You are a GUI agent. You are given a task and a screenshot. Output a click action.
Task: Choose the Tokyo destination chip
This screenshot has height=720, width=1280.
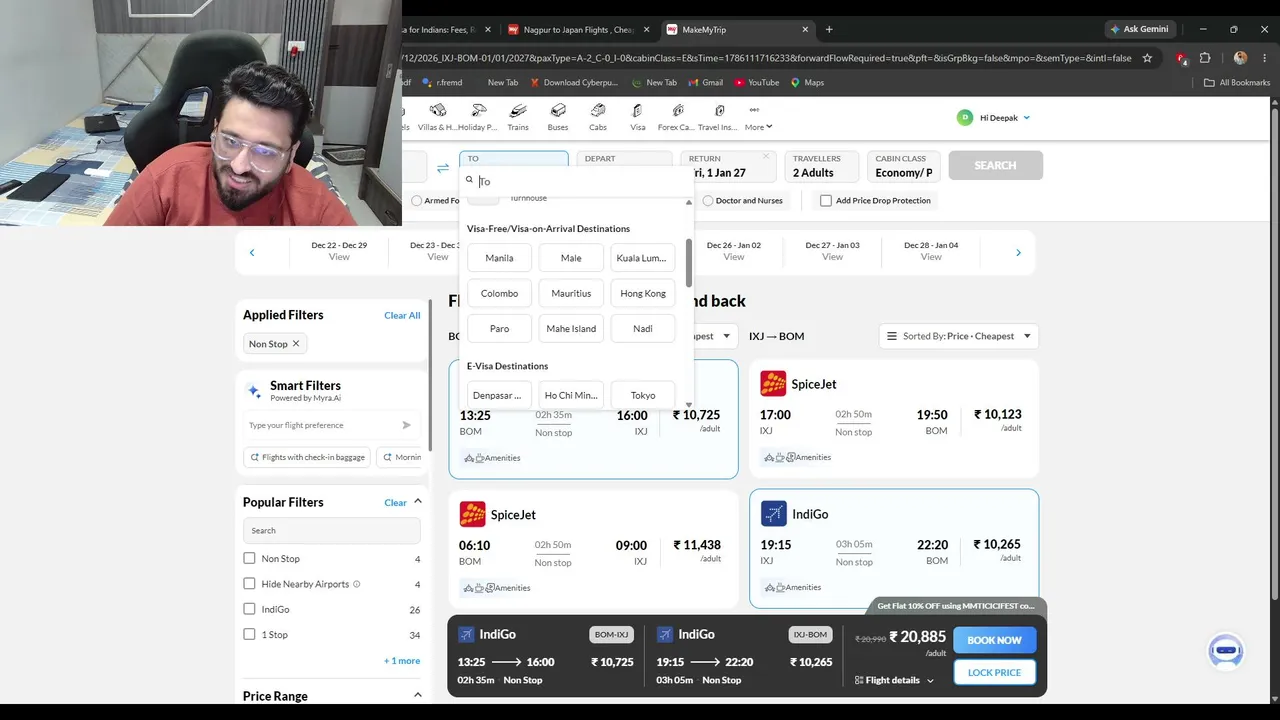[643, 395]
